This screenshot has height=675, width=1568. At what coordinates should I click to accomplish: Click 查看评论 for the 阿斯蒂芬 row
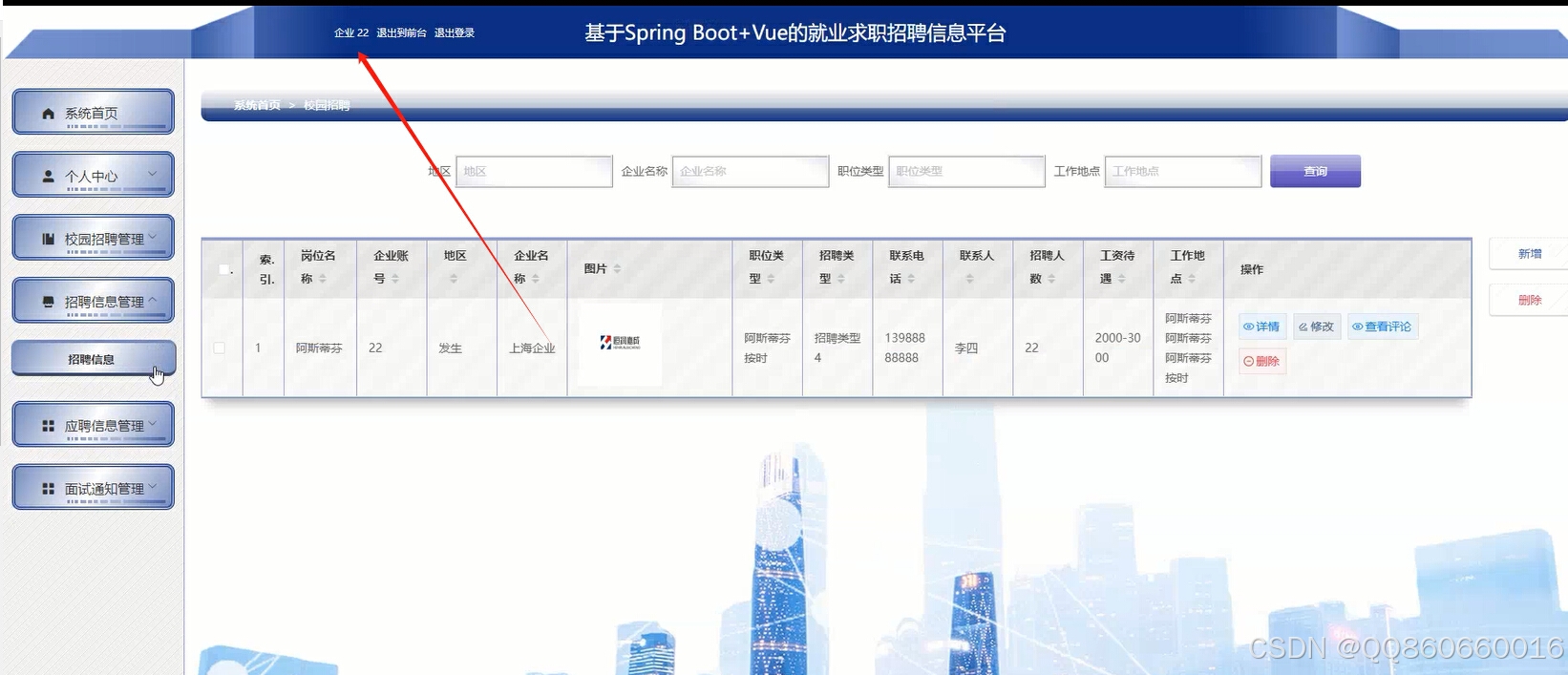(x=1383, y=327)
